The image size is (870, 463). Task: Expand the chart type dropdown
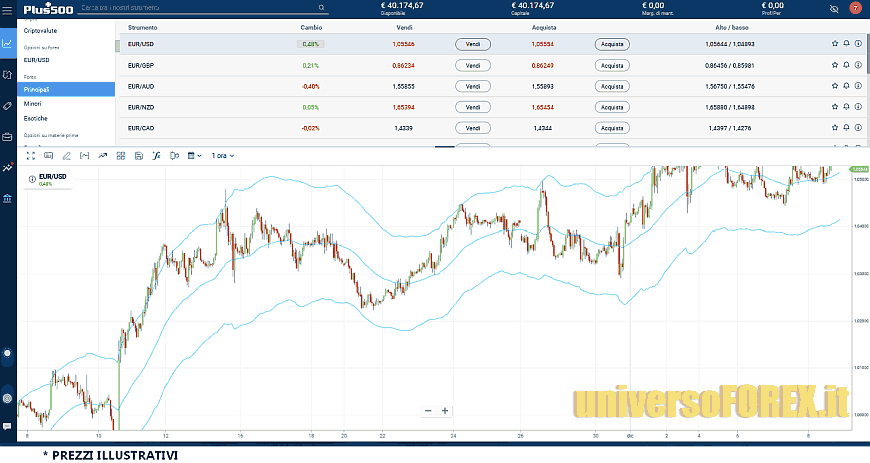point(200,156)
